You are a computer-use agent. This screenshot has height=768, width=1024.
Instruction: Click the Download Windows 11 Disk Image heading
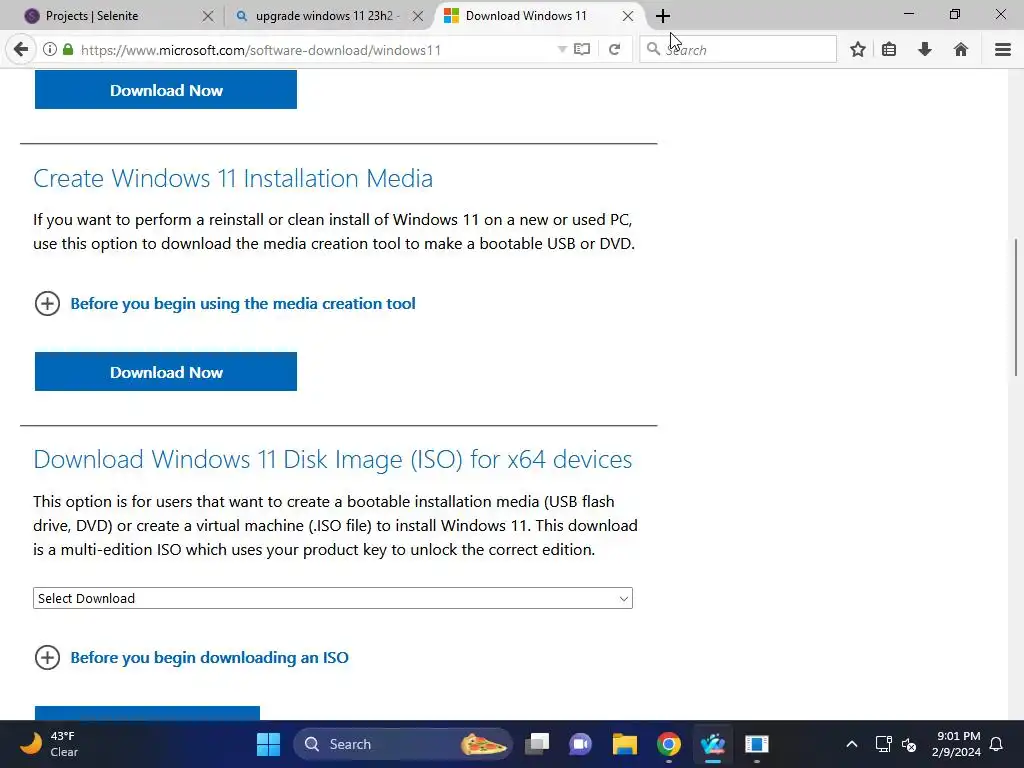332,460
